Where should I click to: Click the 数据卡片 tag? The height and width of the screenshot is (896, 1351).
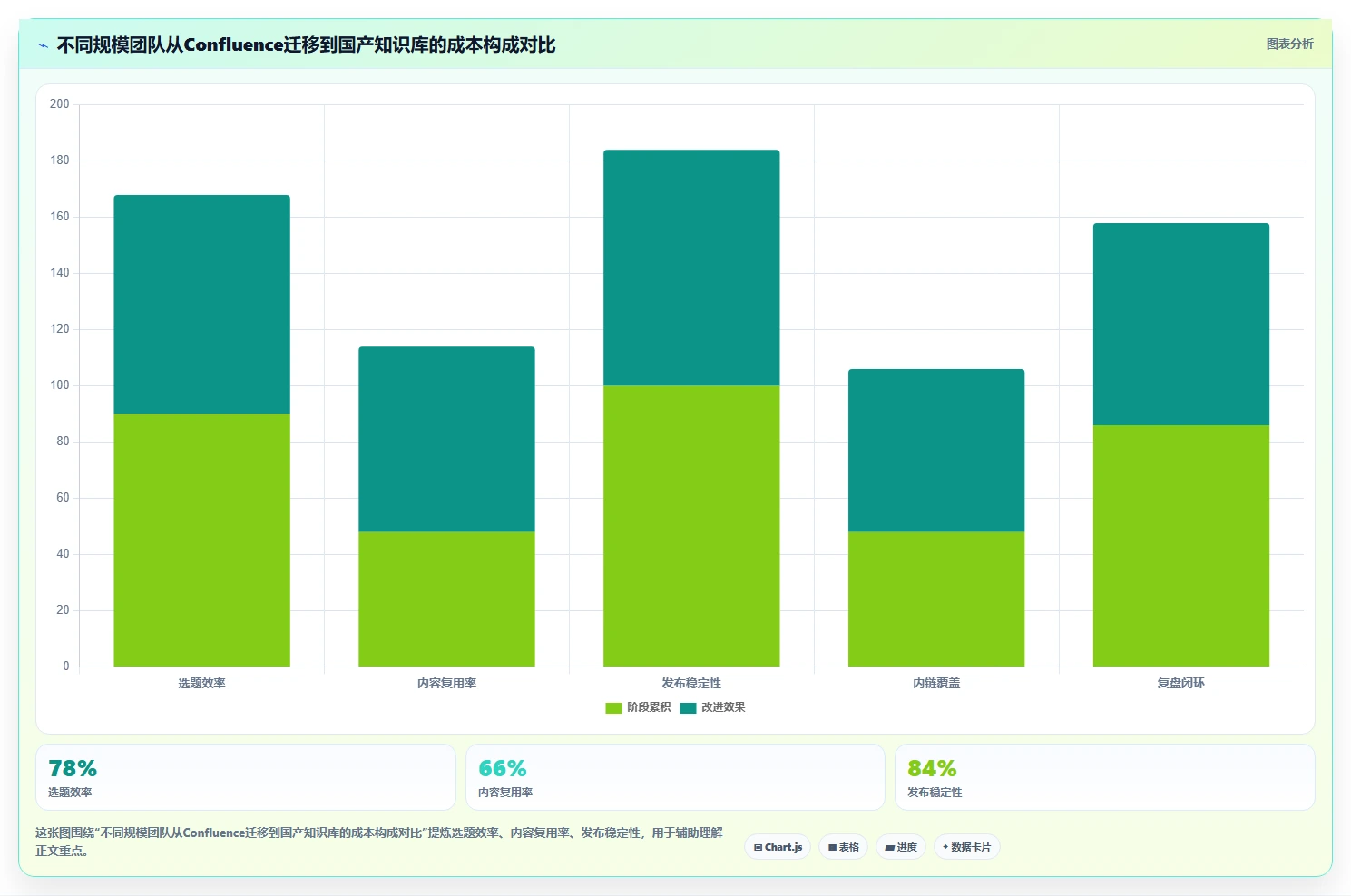click(966, 847)
